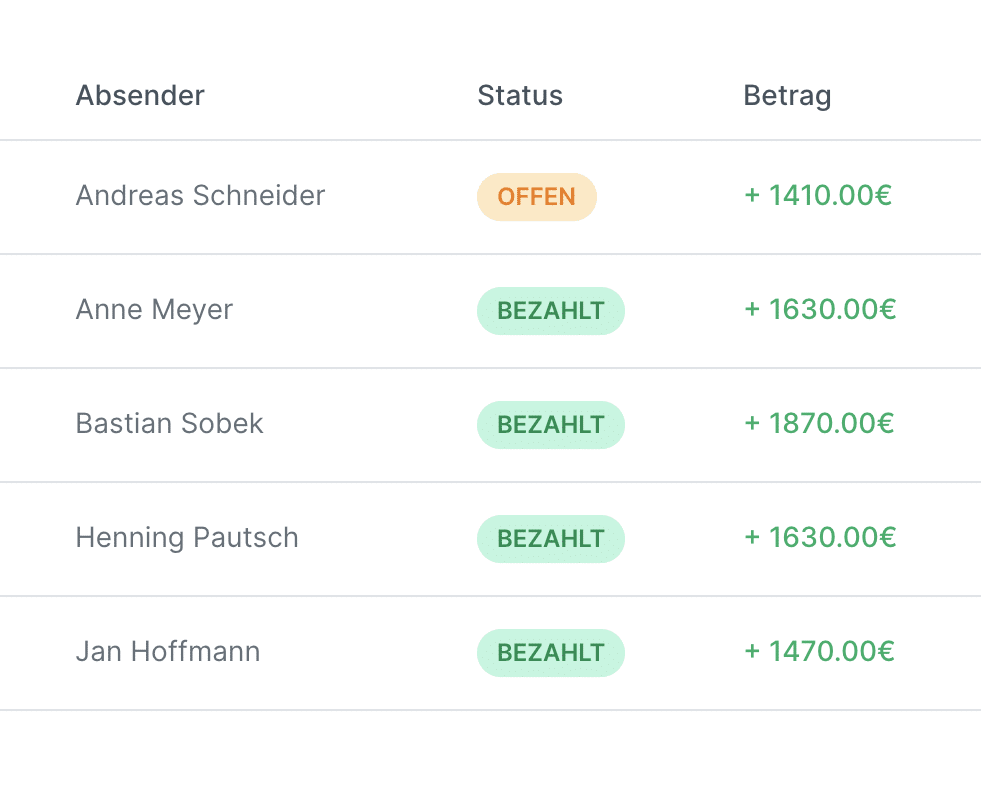Click Henning Pautsch's BEZAHLT badge

pyautogui.click(x=550, y=539)
